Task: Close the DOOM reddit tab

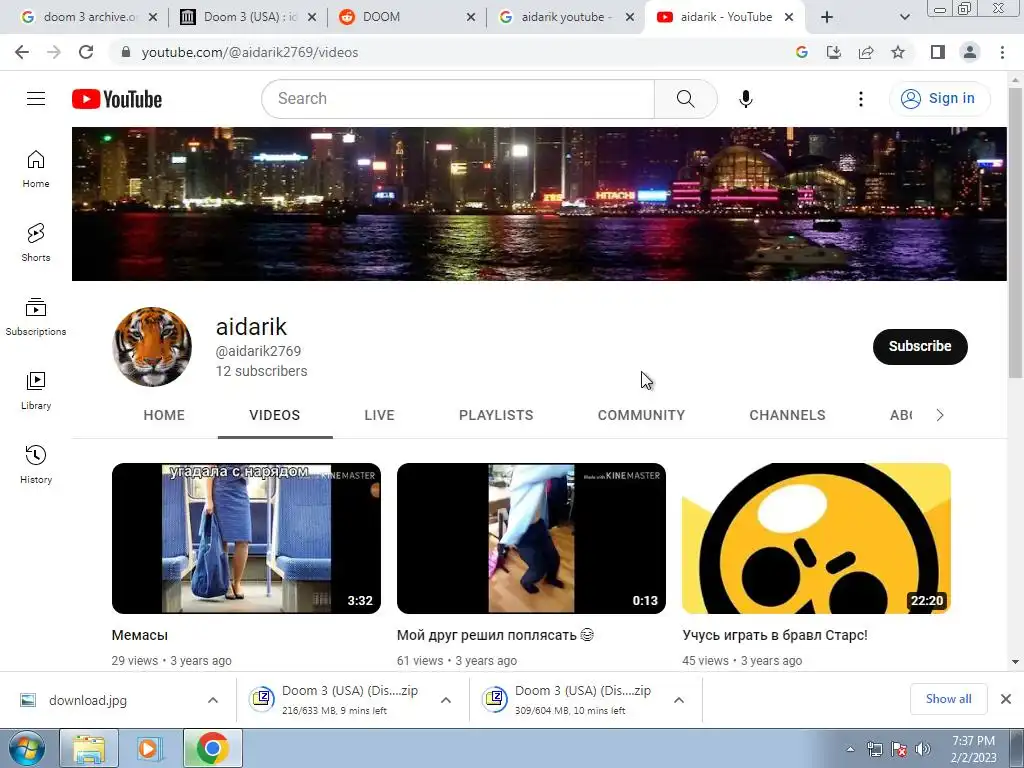Action: (471, 18)
